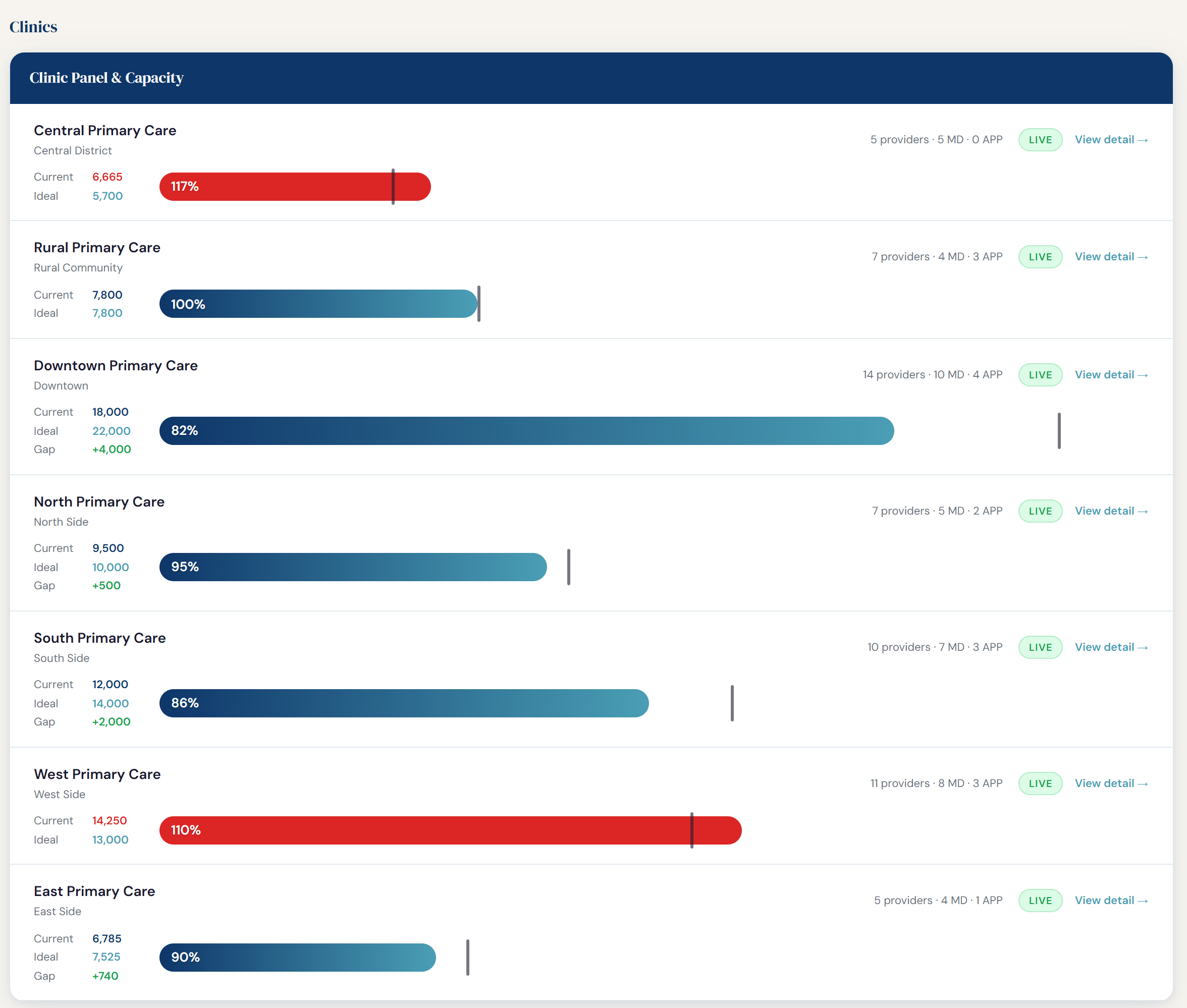Open View detail for Downtown Primary Care
The image size is (1187, 1008).
click(1110, 375)
